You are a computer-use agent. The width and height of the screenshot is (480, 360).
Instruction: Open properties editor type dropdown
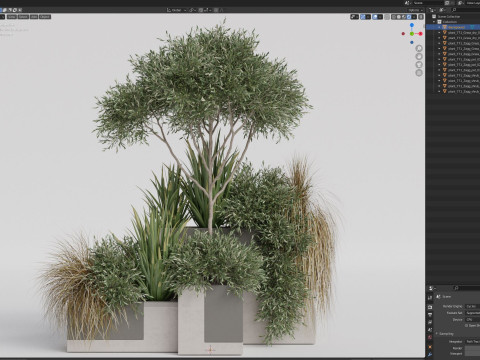point(432,288)
